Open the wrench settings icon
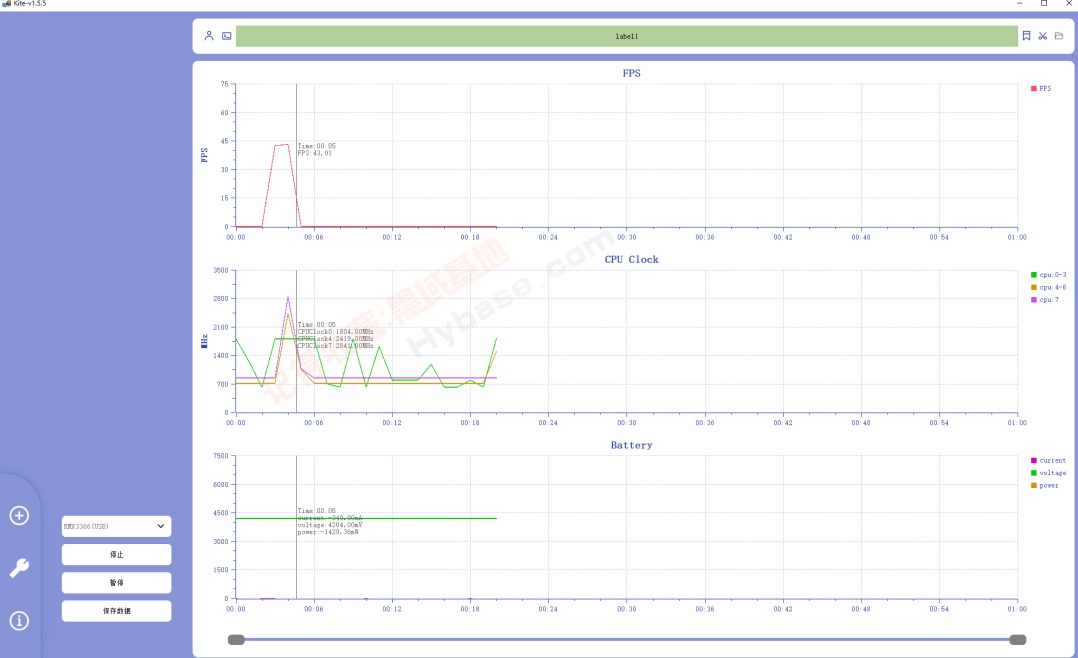Screen dimensions: 1078x658 (x=19, y=568)
